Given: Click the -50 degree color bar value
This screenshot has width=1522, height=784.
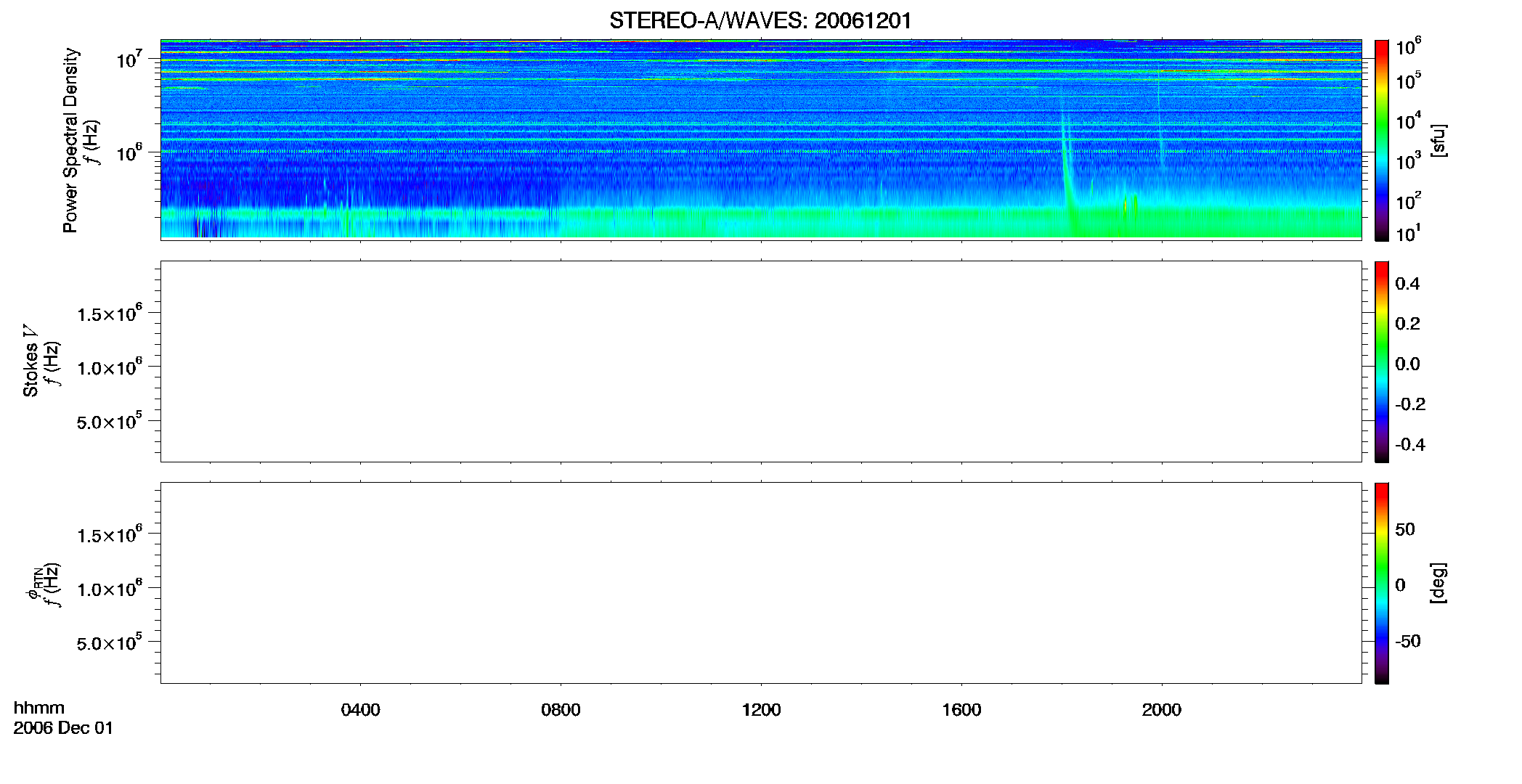Looking at the screenshot, I should (1408, 642).
